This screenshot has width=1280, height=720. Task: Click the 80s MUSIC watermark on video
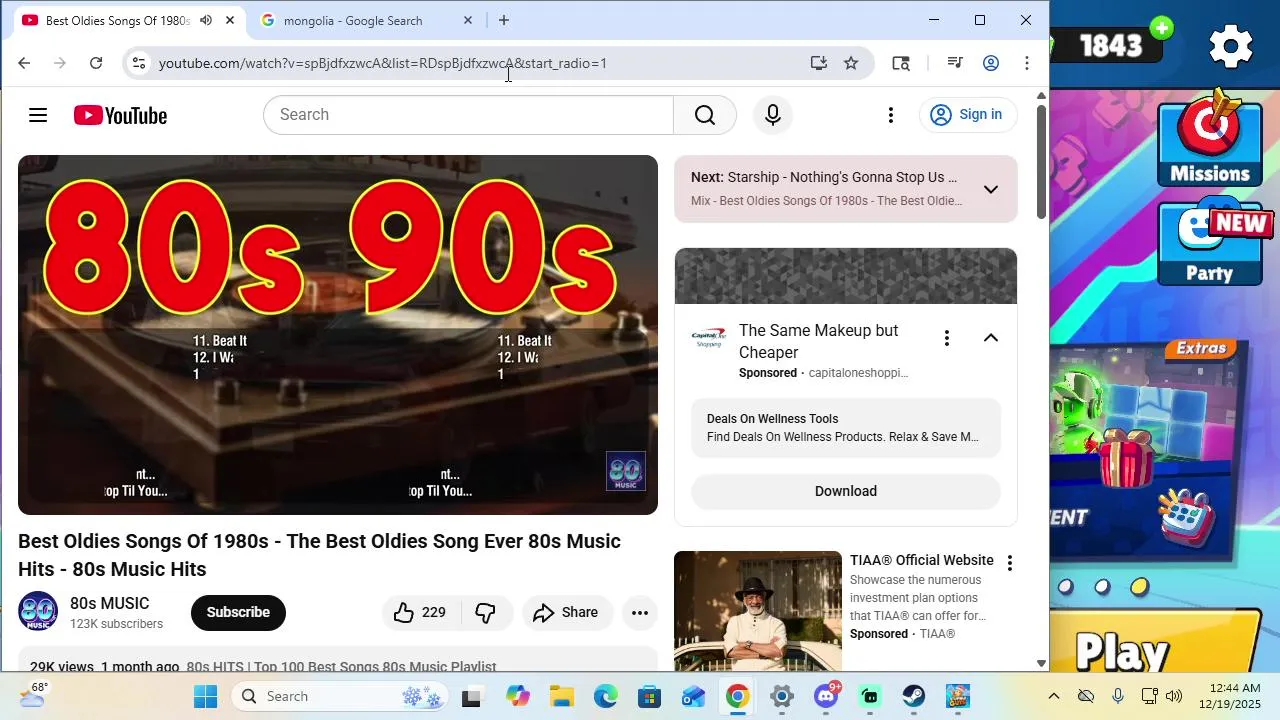pos(626,471)
